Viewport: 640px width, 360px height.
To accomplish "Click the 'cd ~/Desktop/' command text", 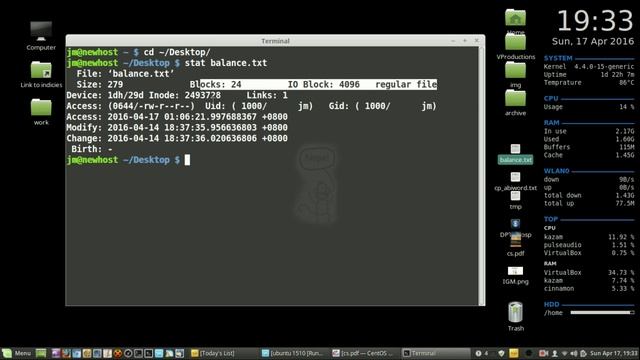I will coord(177,52).
